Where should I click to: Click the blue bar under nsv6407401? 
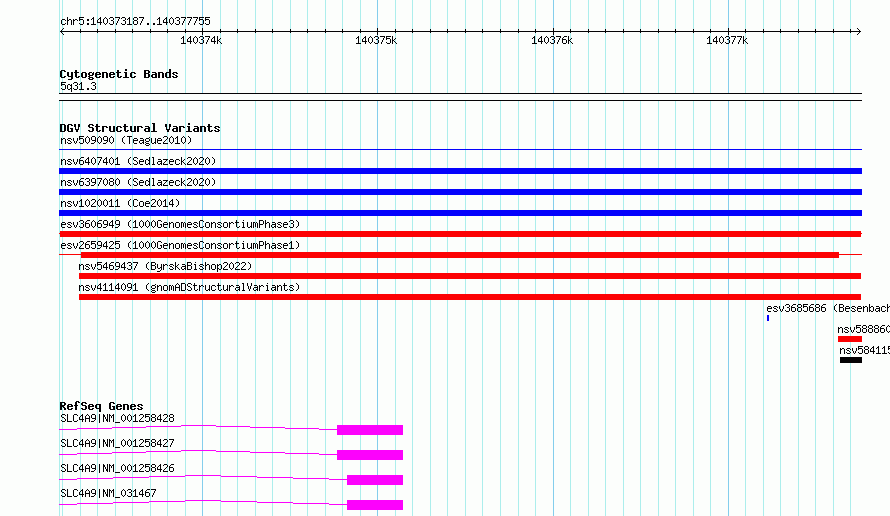tap(460, 171)
